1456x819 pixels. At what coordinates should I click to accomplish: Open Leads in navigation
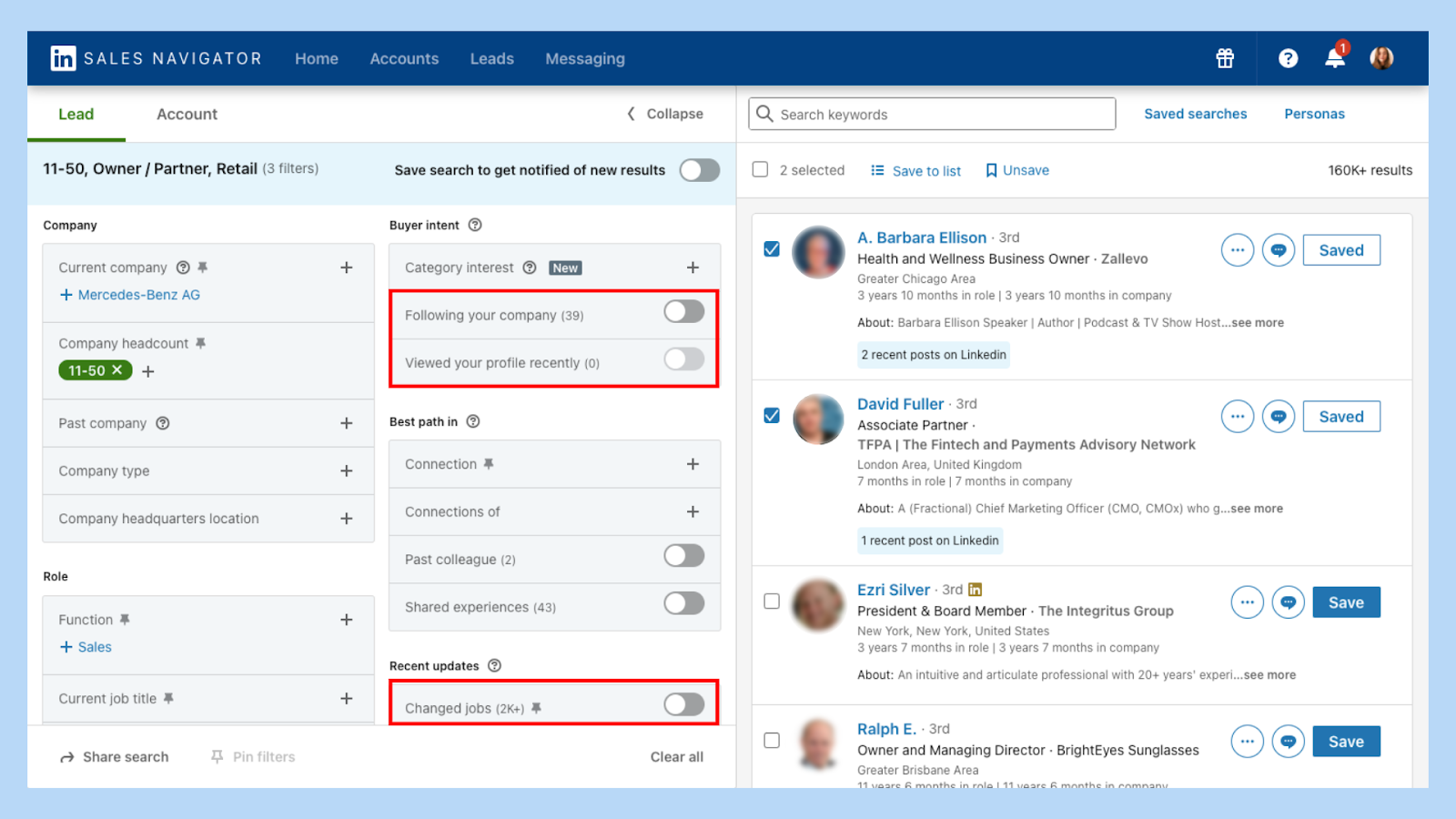pos(492,58)
